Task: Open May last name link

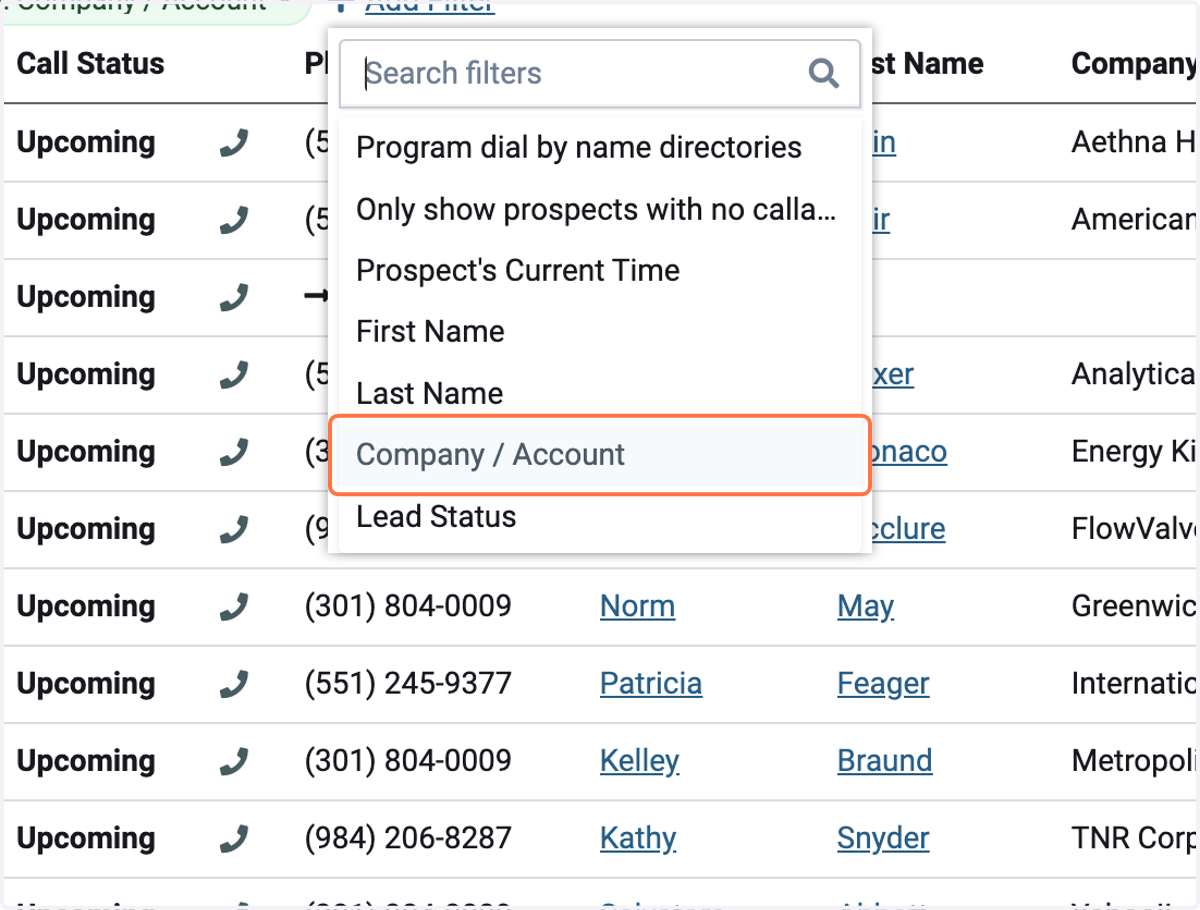Action: (865, 606)
